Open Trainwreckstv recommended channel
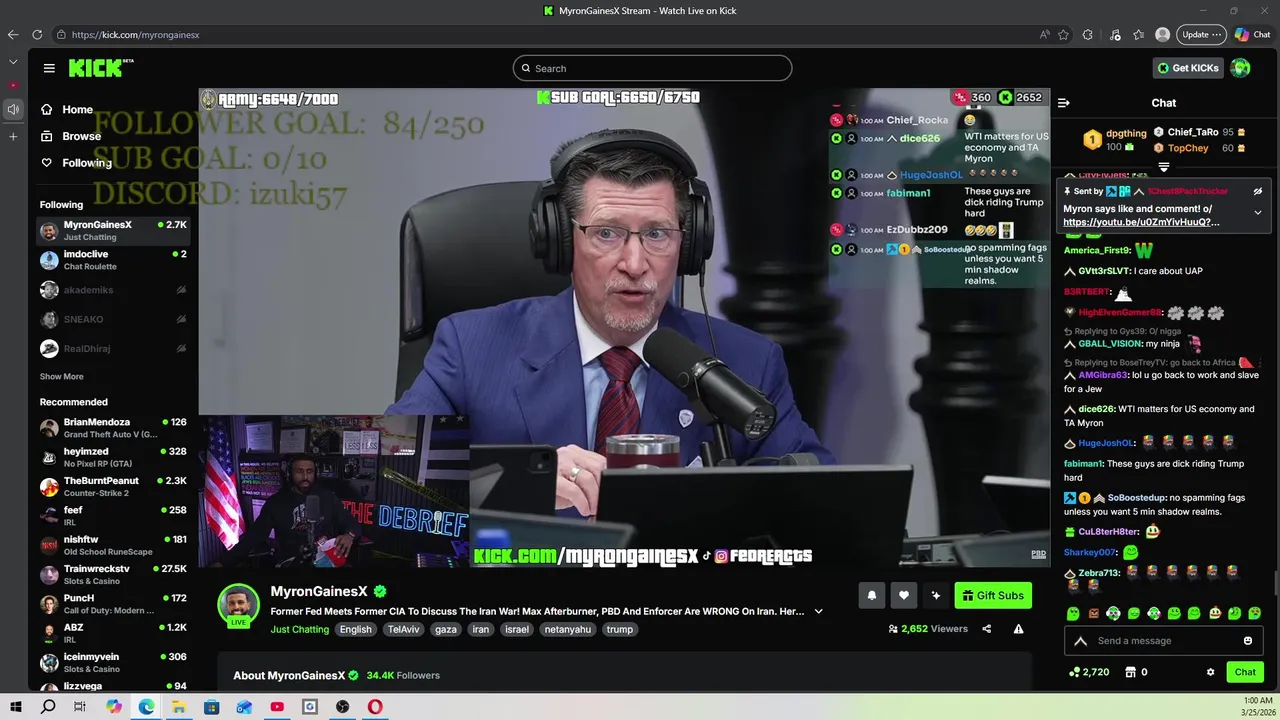This screenshot has height=720, width=1280. (113, 574)
